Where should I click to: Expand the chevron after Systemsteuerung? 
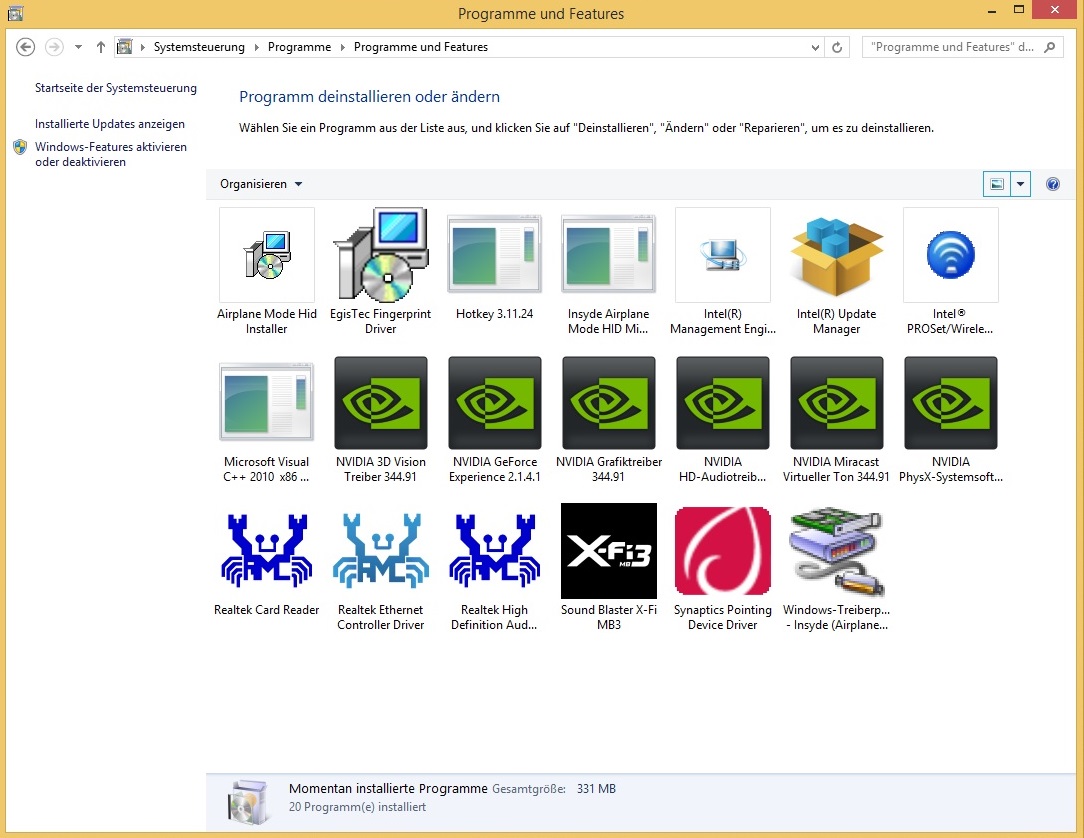click(x=256, y=47)
